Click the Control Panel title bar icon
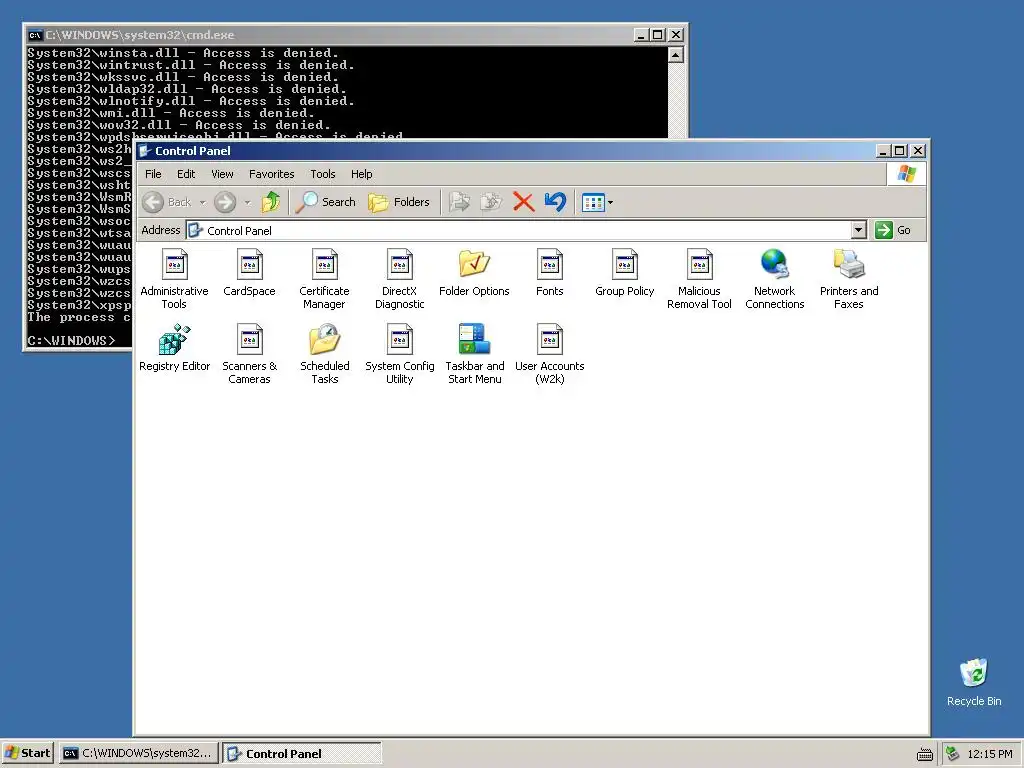The width and height of the screenshot is (1024, 768). pos(145,151)
